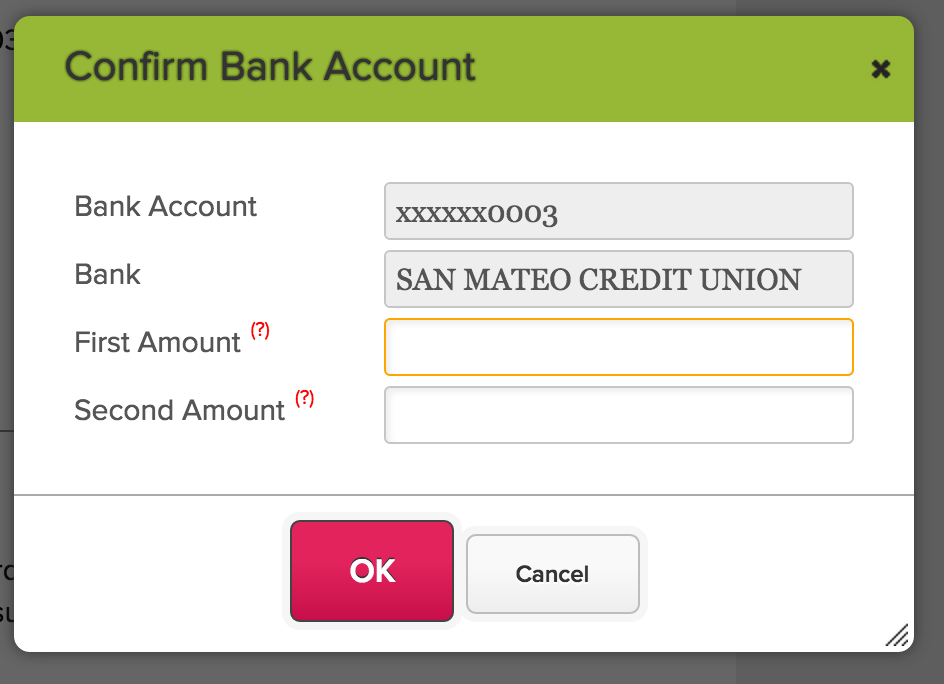Open the First Amount help tooltip

click(x=260, y=331)
